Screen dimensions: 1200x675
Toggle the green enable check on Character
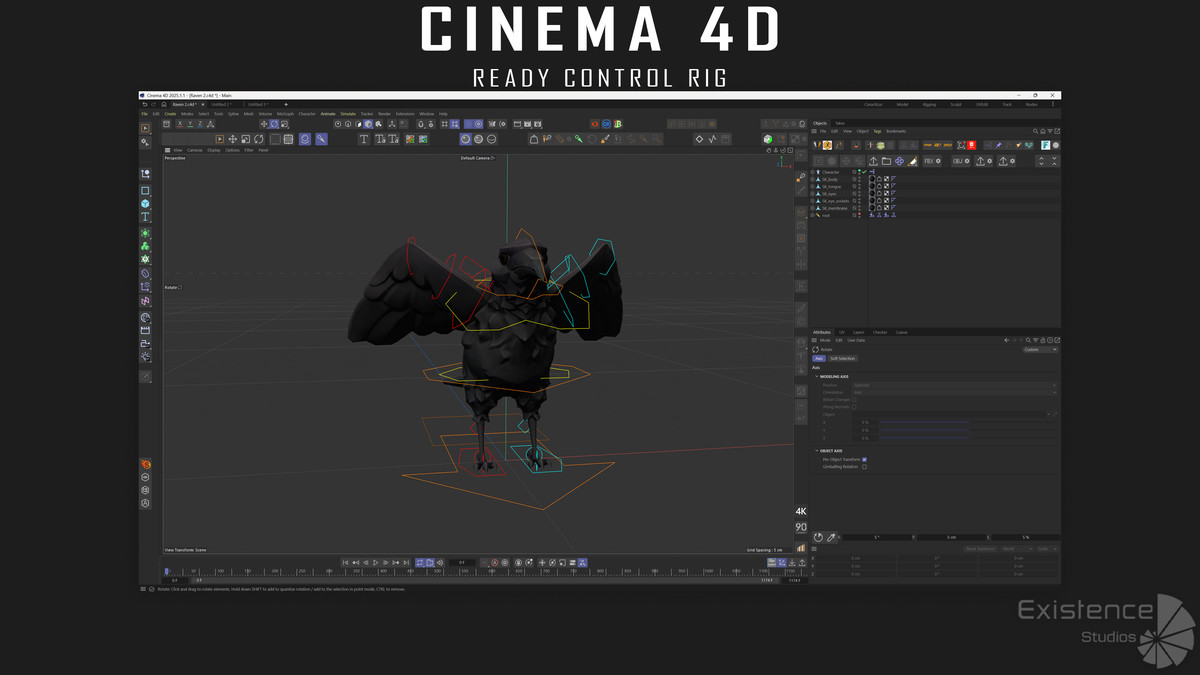coord(863,172)
